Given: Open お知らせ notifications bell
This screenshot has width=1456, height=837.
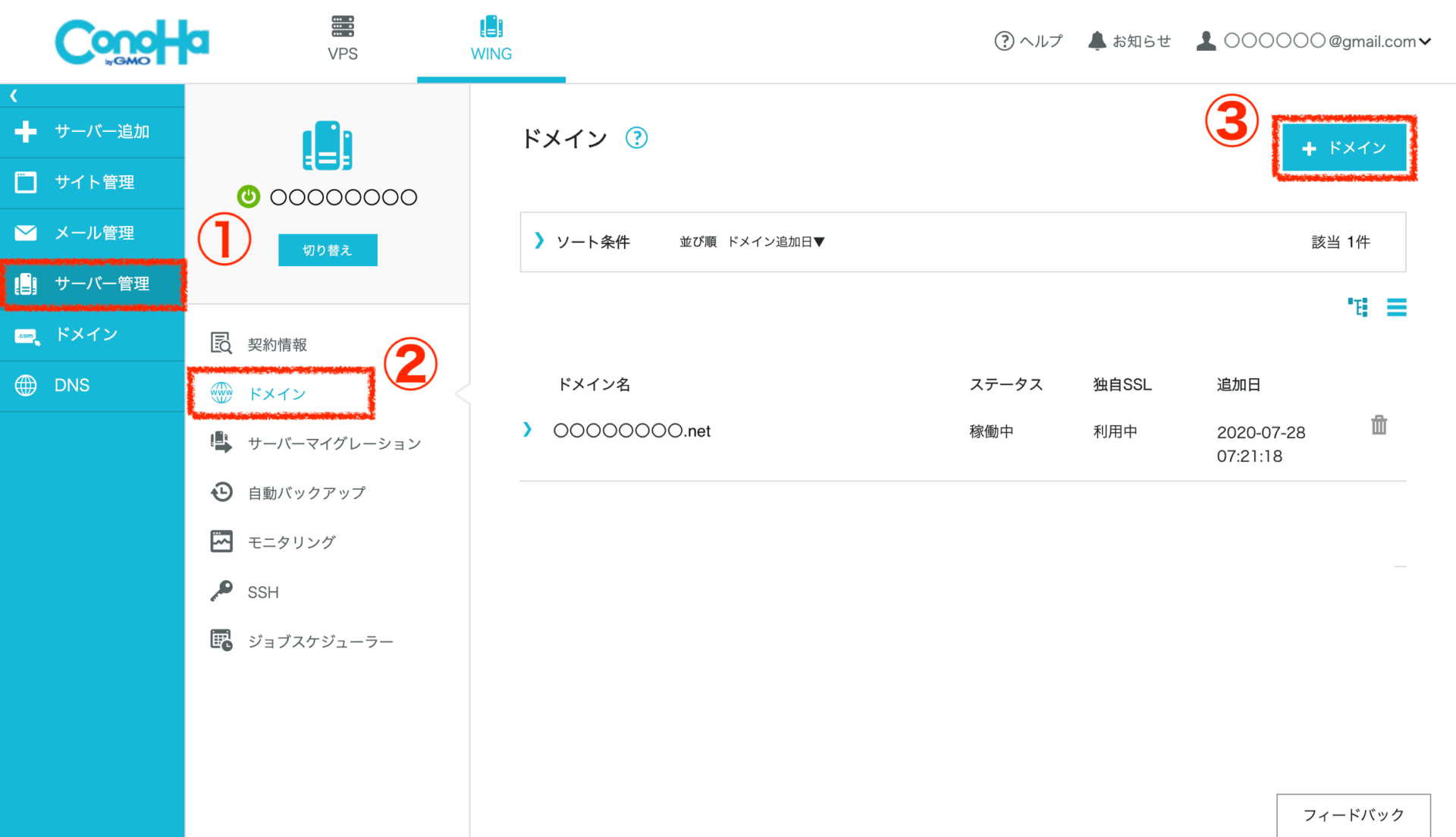Looking at the screenshot, I should (1129, 41).
